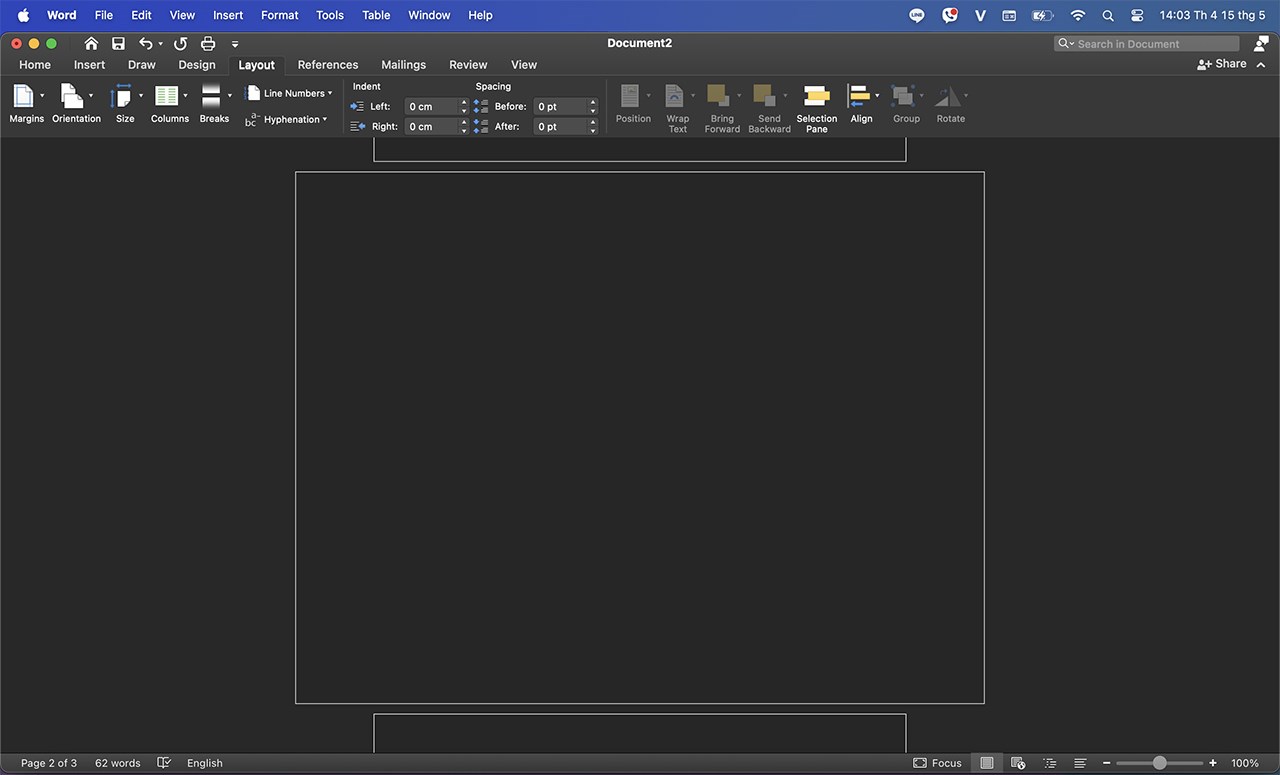The width and height of the screenshot is (1280, 775).
Task: Click the Indent Left field
Action: [431, 106]
